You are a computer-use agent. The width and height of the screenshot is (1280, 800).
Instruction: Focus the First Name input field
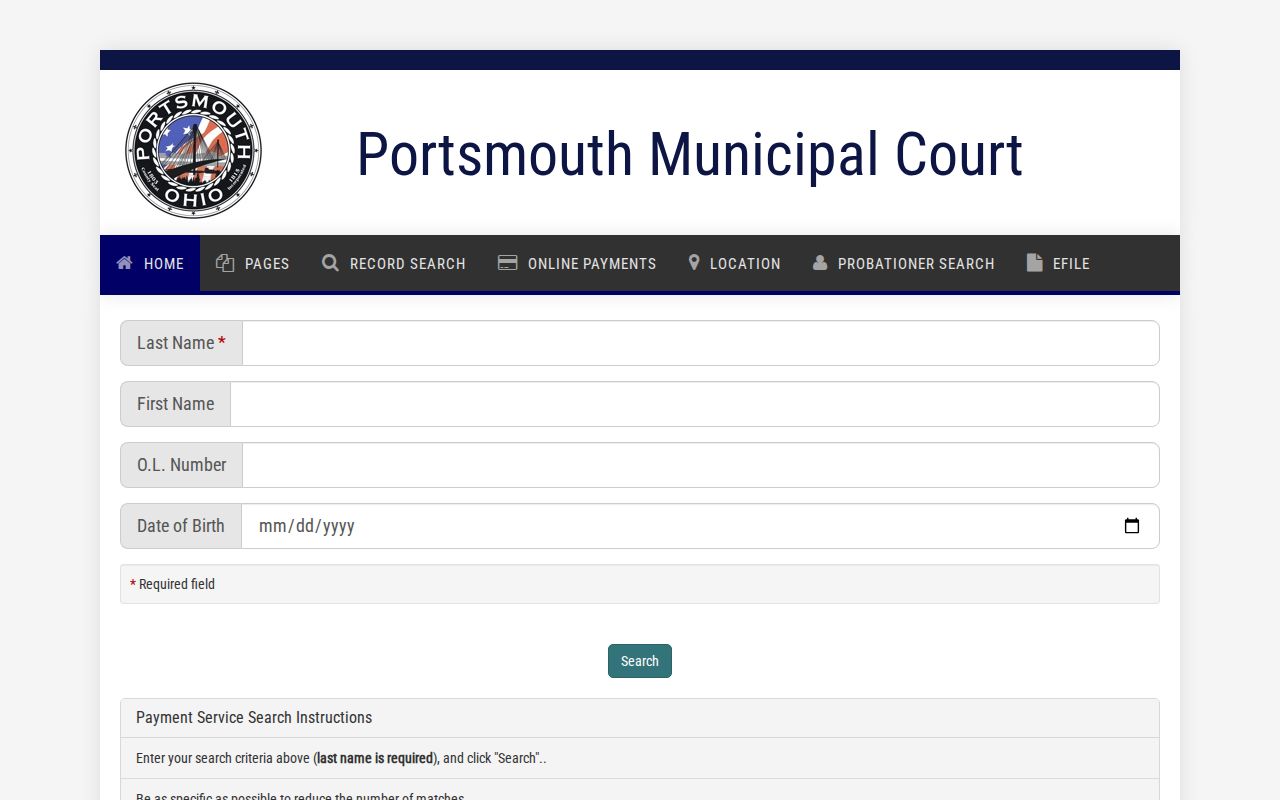pos(695,404)
